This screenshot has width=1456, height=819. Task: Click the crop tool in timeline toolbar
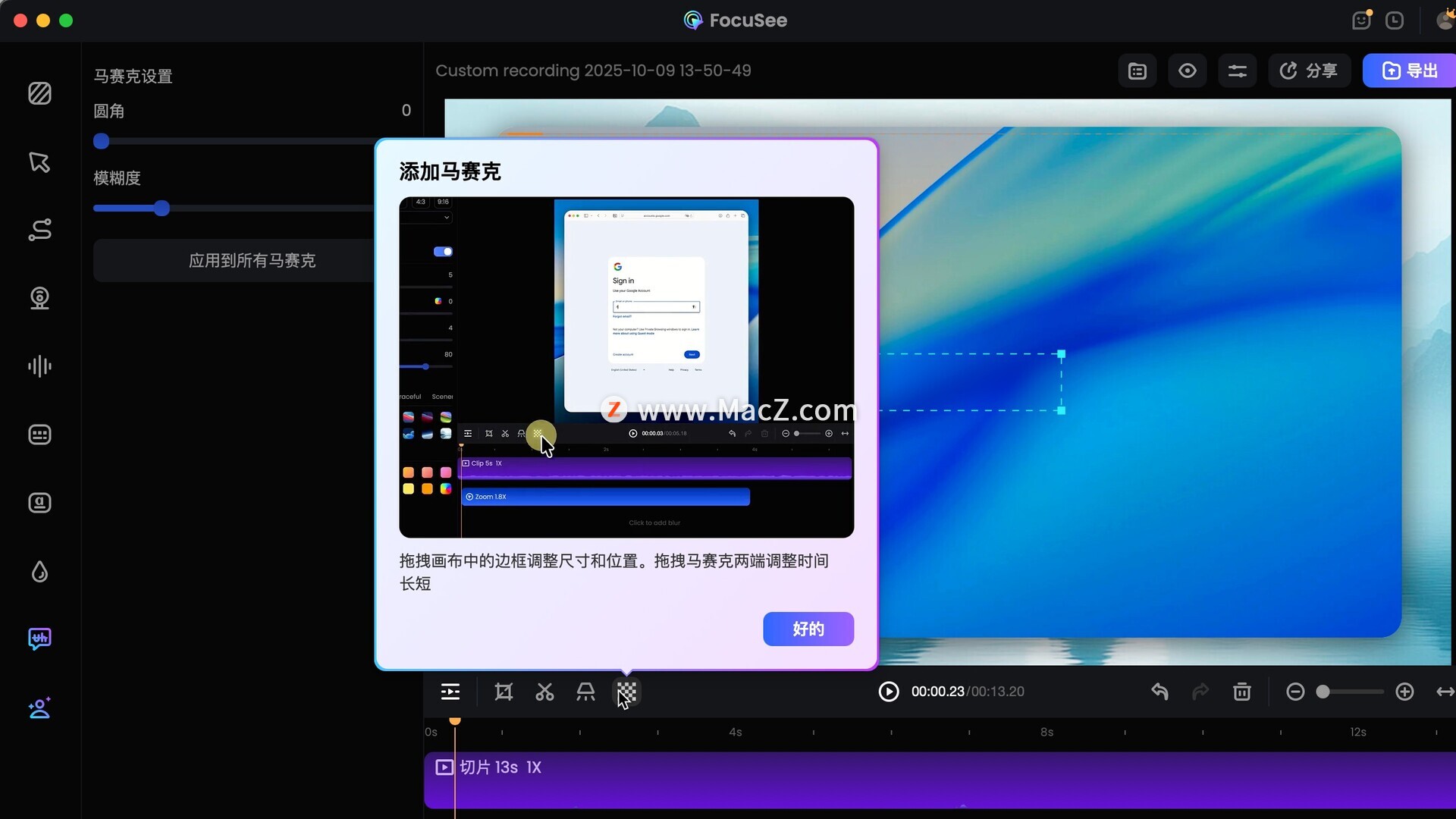coord(504,692)
